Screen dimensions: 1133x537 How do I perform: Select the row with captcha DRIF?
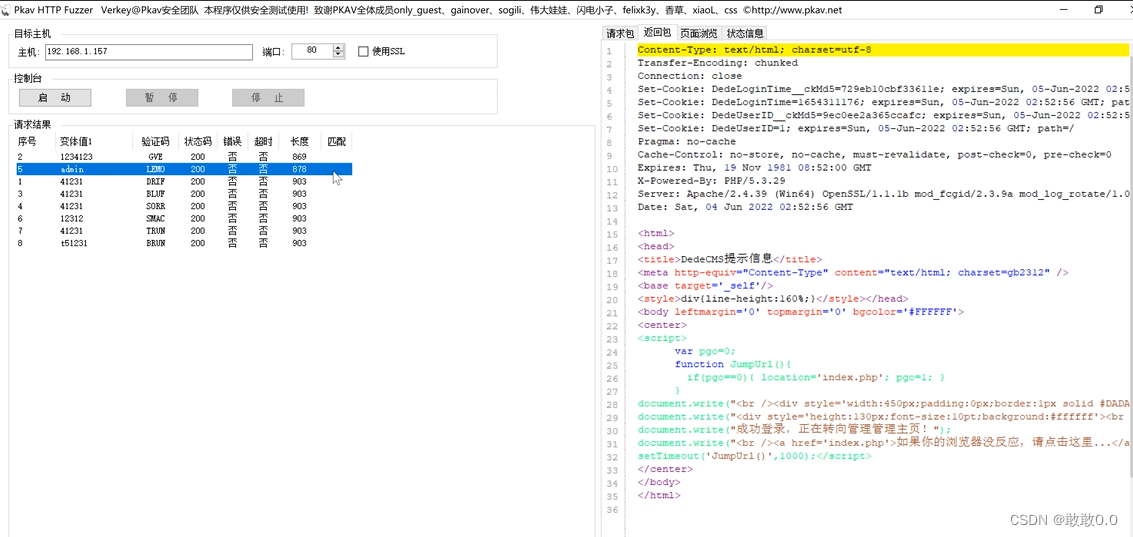tap(184, 181)
